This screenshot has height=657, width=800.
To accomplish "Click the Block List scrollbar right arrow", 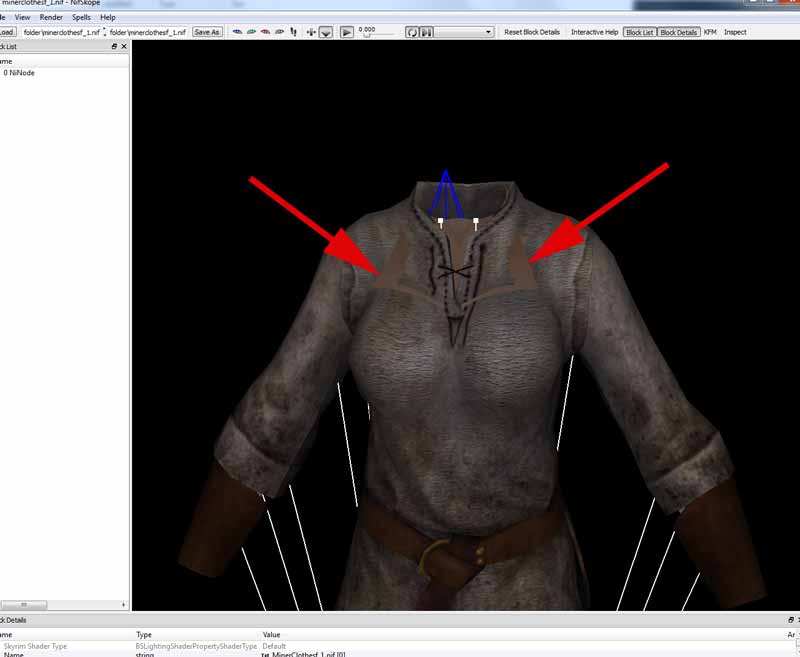I will point(123,604).
